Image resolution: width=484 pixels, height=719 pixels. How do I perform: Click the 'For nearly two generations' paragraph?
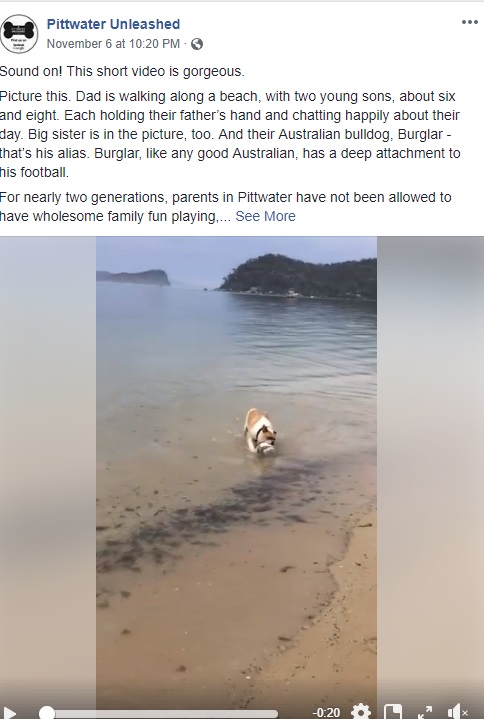[226, 207]
